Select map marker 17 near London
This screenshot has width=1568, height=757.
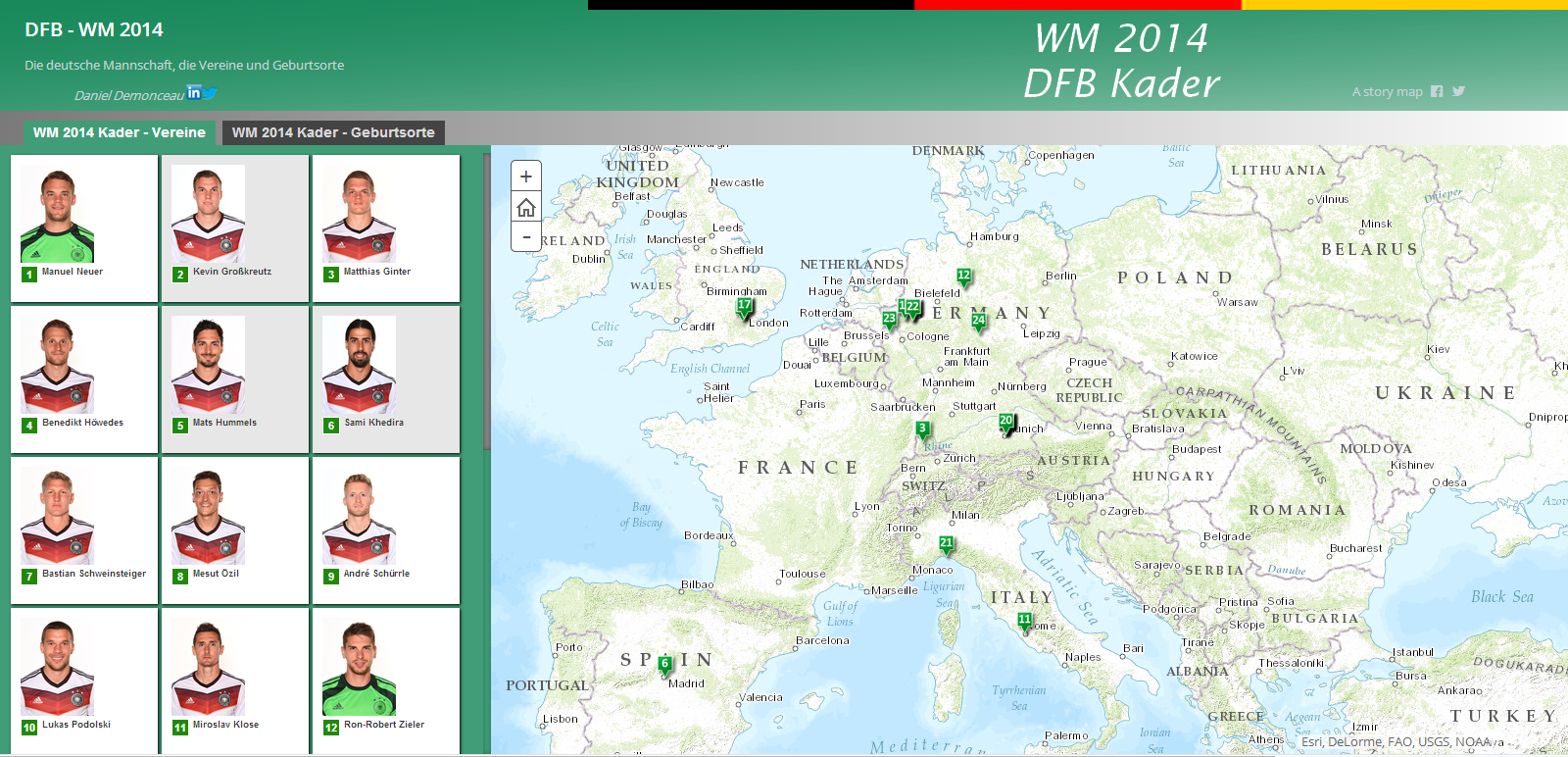click(x=745, y=307)
